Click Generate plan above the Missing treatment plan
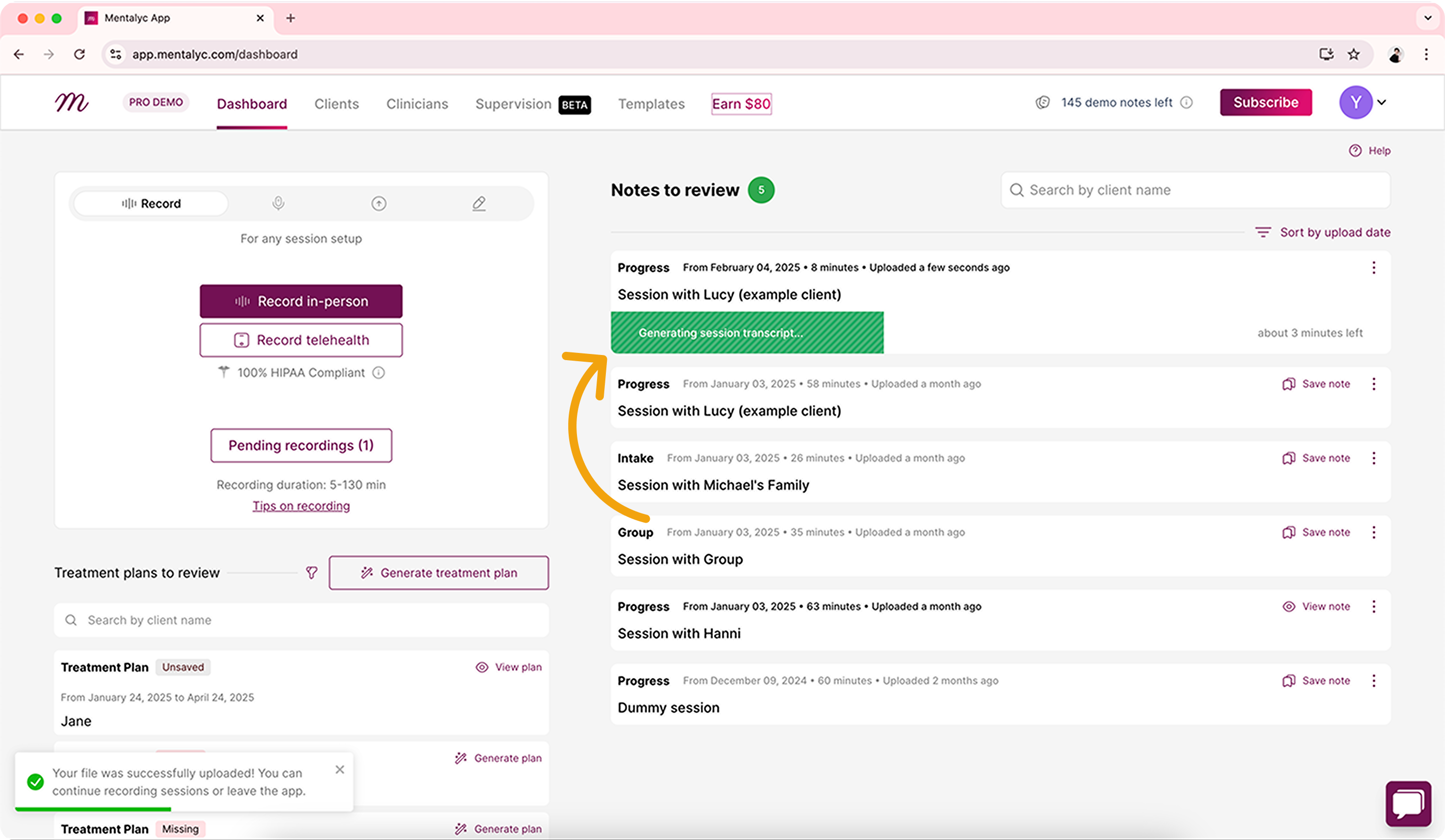 coord(497,758)
